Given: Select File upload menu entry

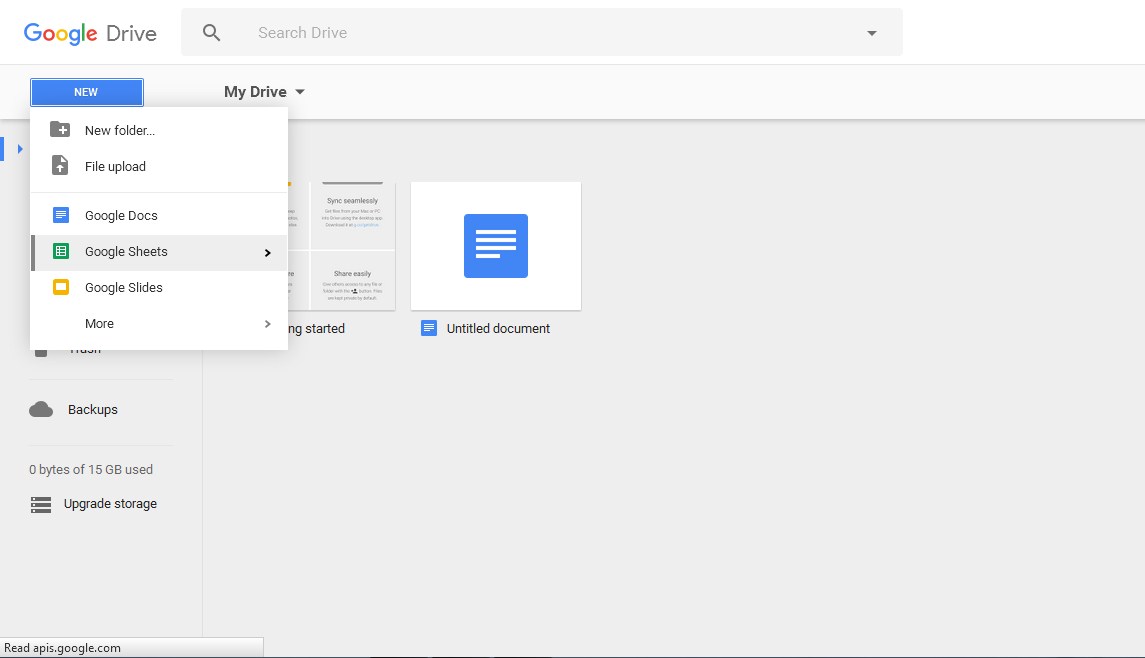Looking at the screenshot, I should (159, 167).
